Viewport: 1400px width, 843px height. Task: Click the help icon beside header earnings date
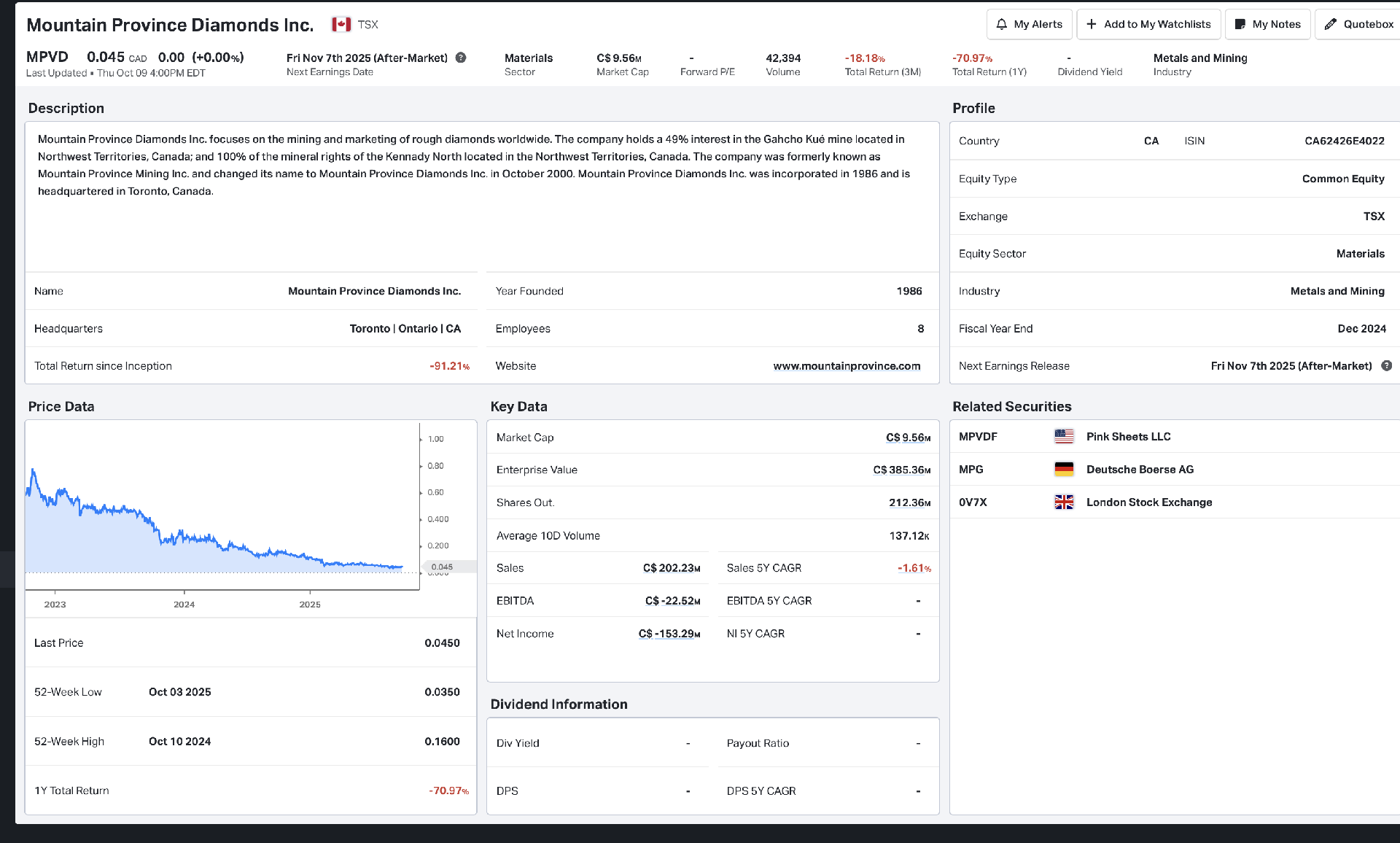tap(461, 58)
